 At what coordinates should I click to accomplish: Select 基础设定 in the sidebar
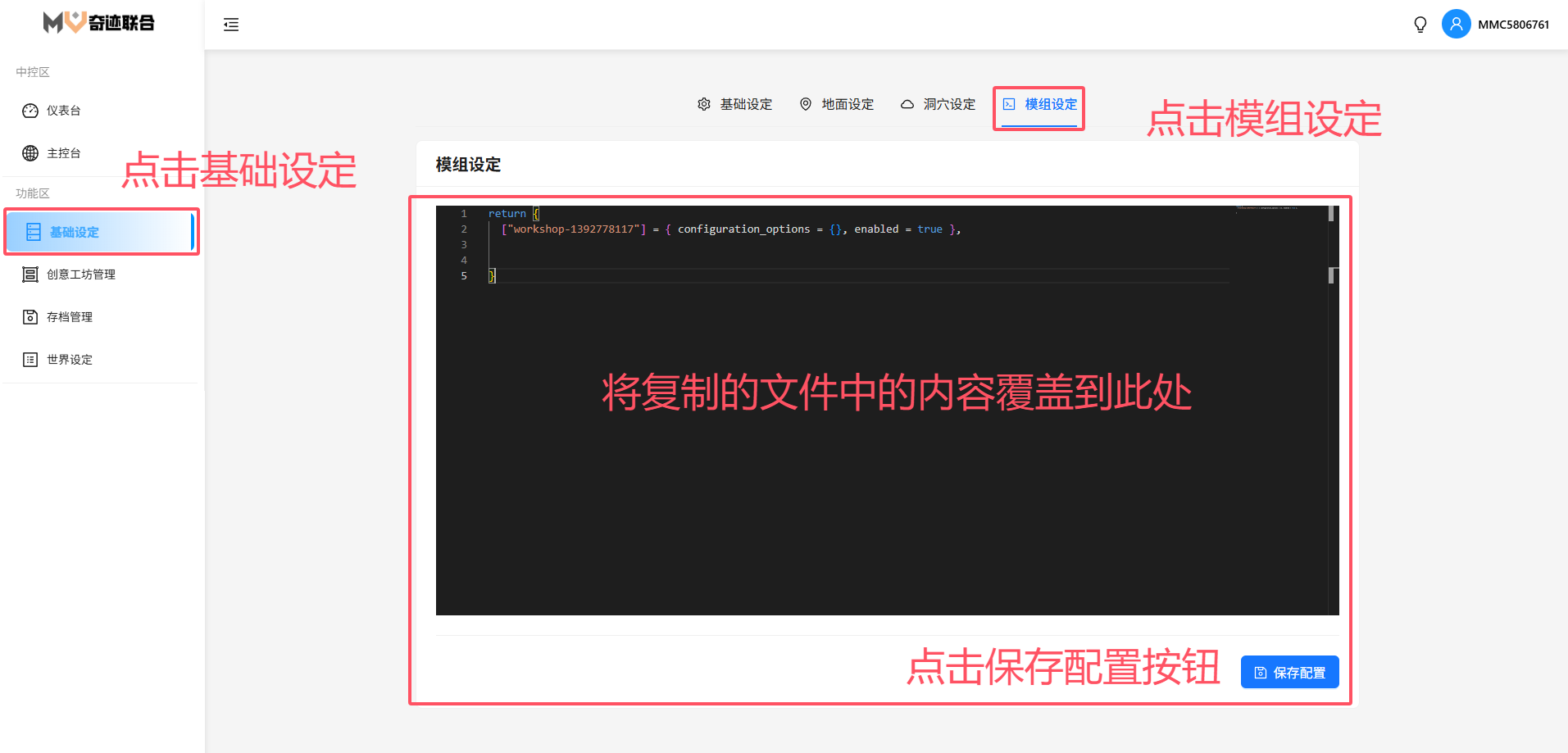tap(74, 232)
